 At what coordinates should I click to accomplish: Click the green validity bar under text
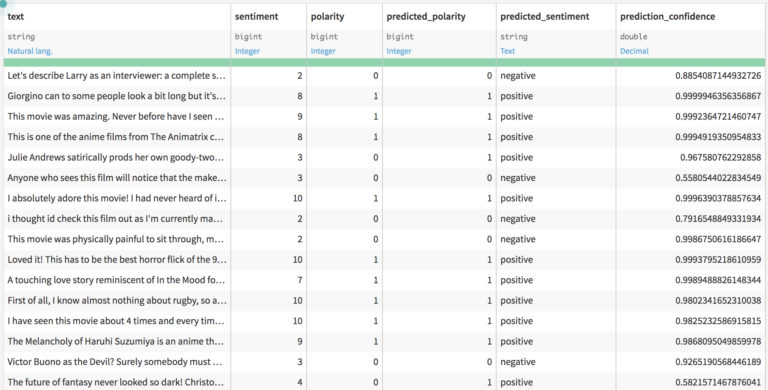(117, 63)
